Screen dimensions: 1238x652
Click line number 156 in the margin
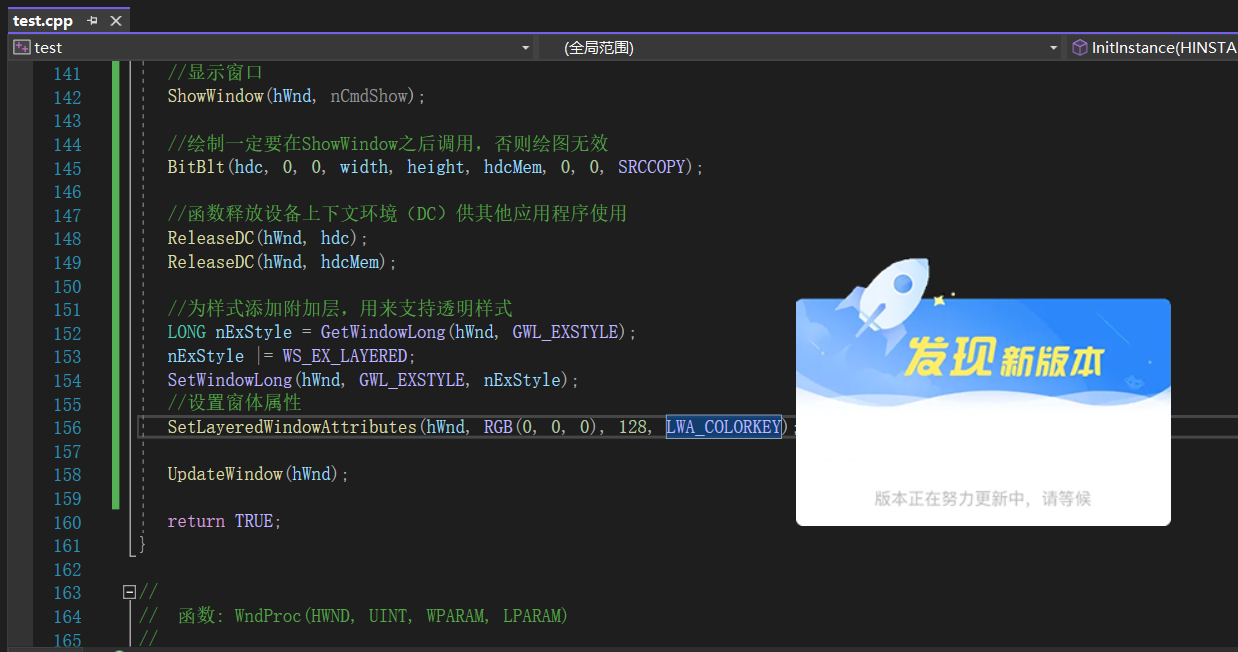point(66,427)
